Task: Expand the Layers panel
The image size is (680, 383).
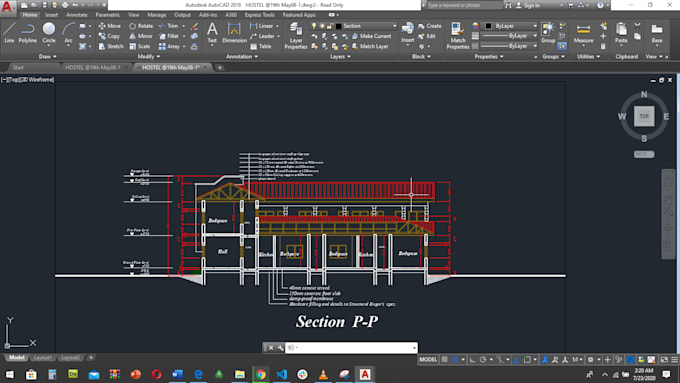Action: tap(340, 57)
